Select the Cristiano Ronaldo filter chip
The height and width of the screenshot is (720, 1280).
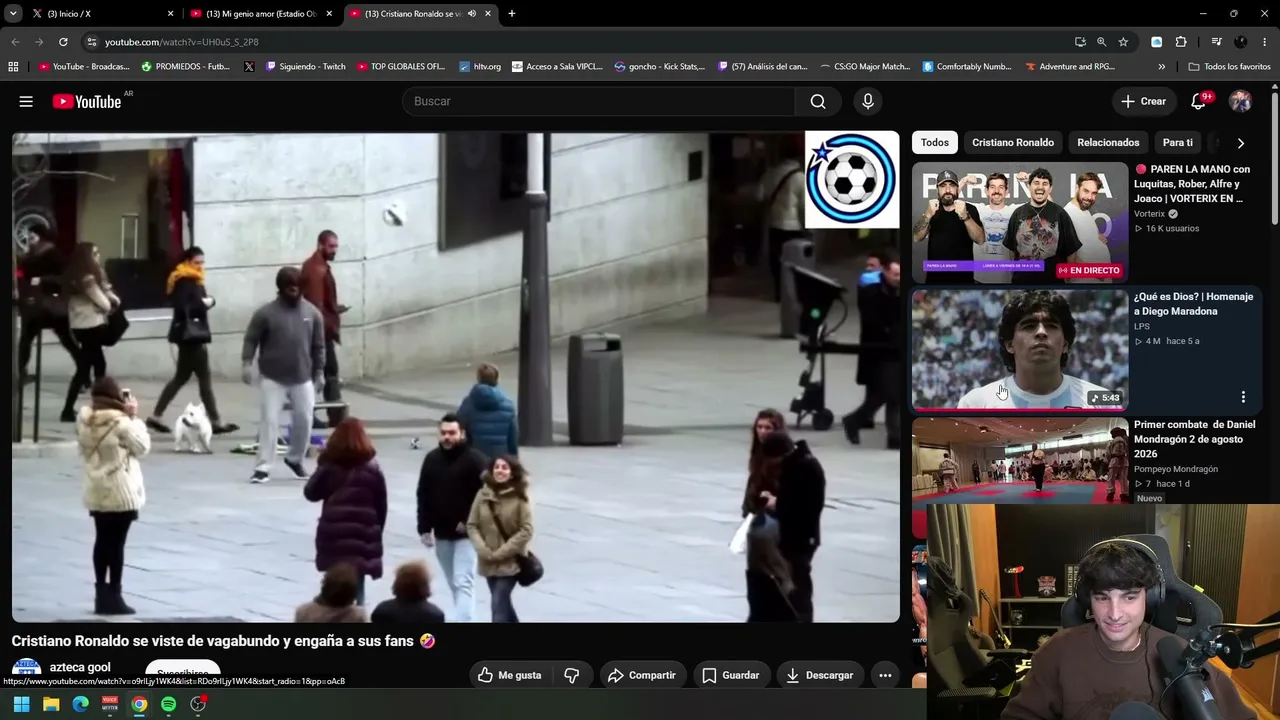[1013, 143]
